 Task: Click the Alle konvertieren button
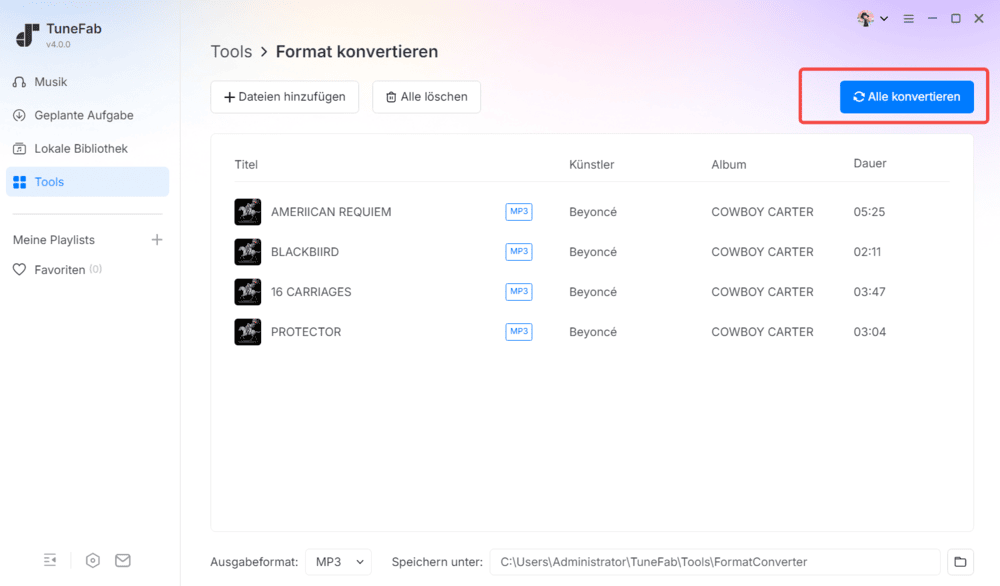[906, 97]
